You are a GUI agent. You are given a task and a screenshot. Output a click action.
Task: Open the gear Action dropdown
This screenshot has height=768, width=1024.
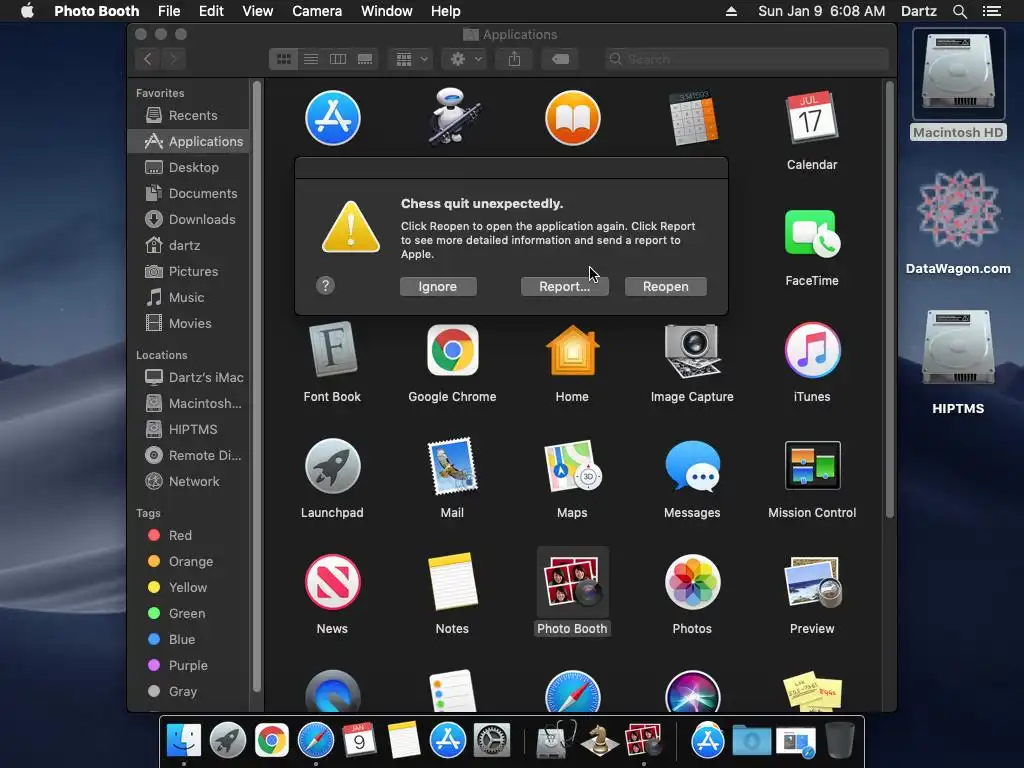point(466,59)
